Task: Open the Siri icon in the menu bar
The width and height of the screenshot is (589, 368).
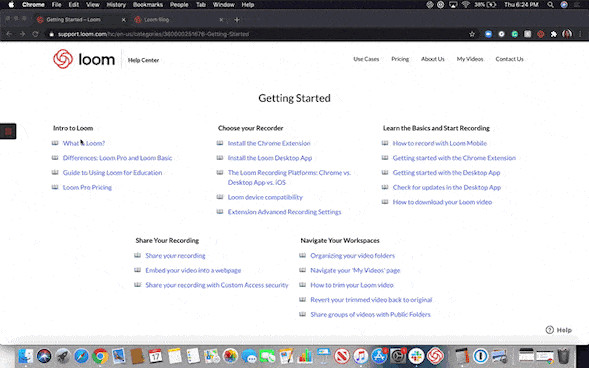Action: (x=564, y=5)
